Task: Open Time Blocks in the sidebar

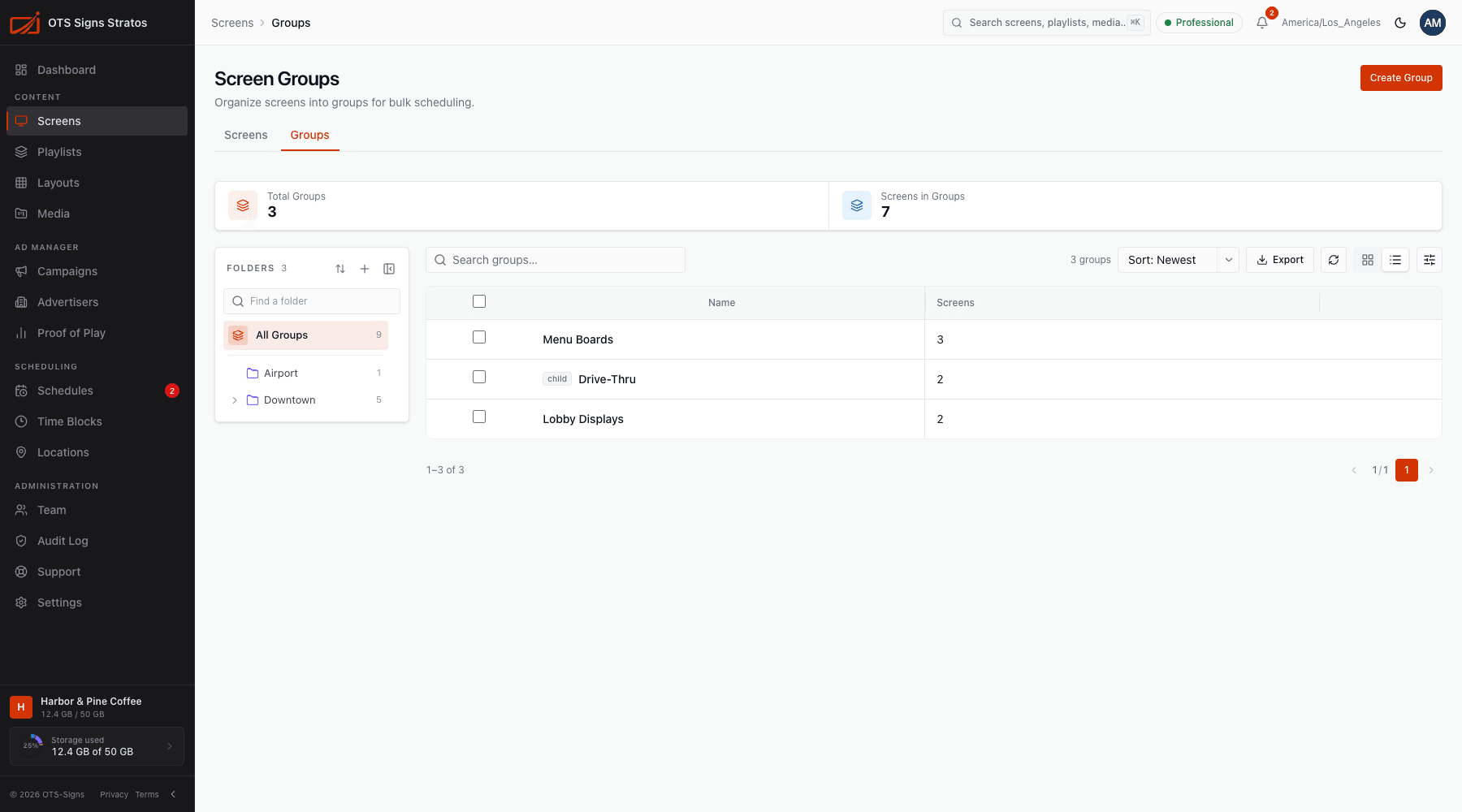Action: point(97,421)
